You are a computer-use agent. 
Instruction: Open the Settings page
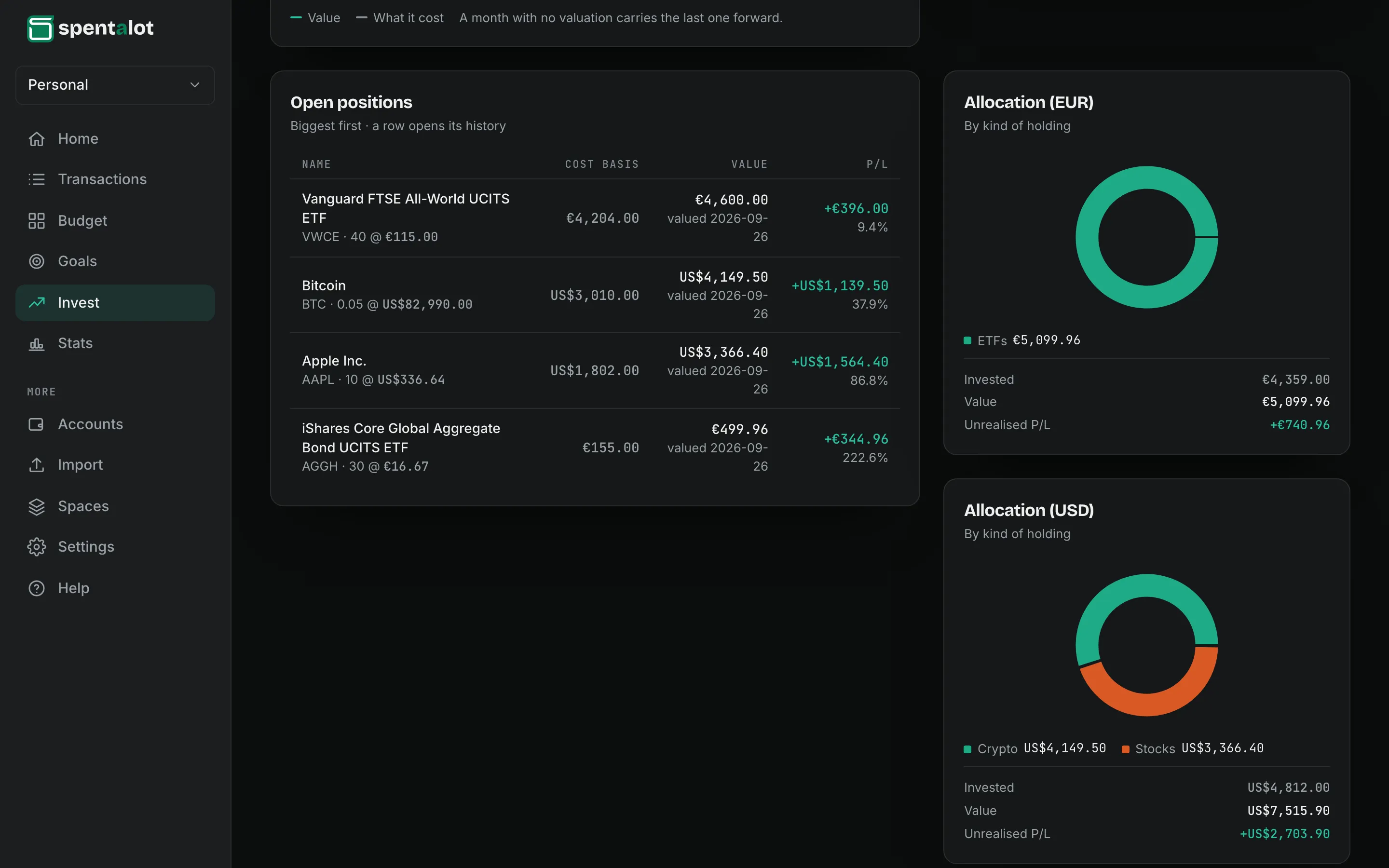point(115,546)
